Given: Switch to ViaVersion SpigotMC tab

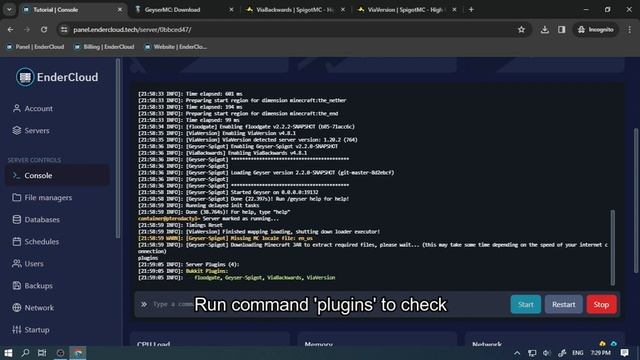Looking at the screenshot, I should point(406,9).
